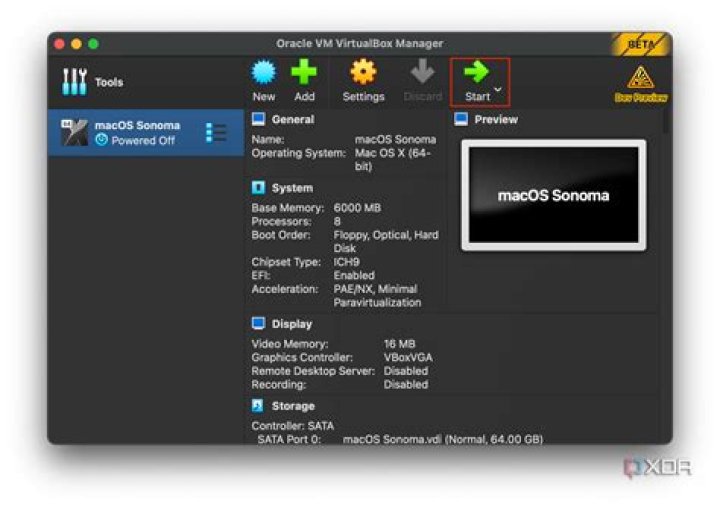
Task: Click the Display section monitor icon
Action: coord(258,323)
